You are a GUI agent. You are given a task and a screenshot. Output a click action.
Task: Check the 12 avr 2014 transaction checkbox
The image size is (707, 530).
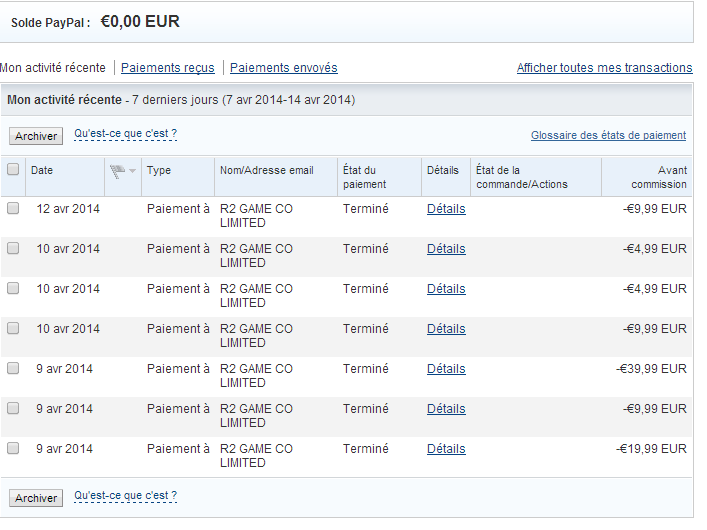point(13,209)
